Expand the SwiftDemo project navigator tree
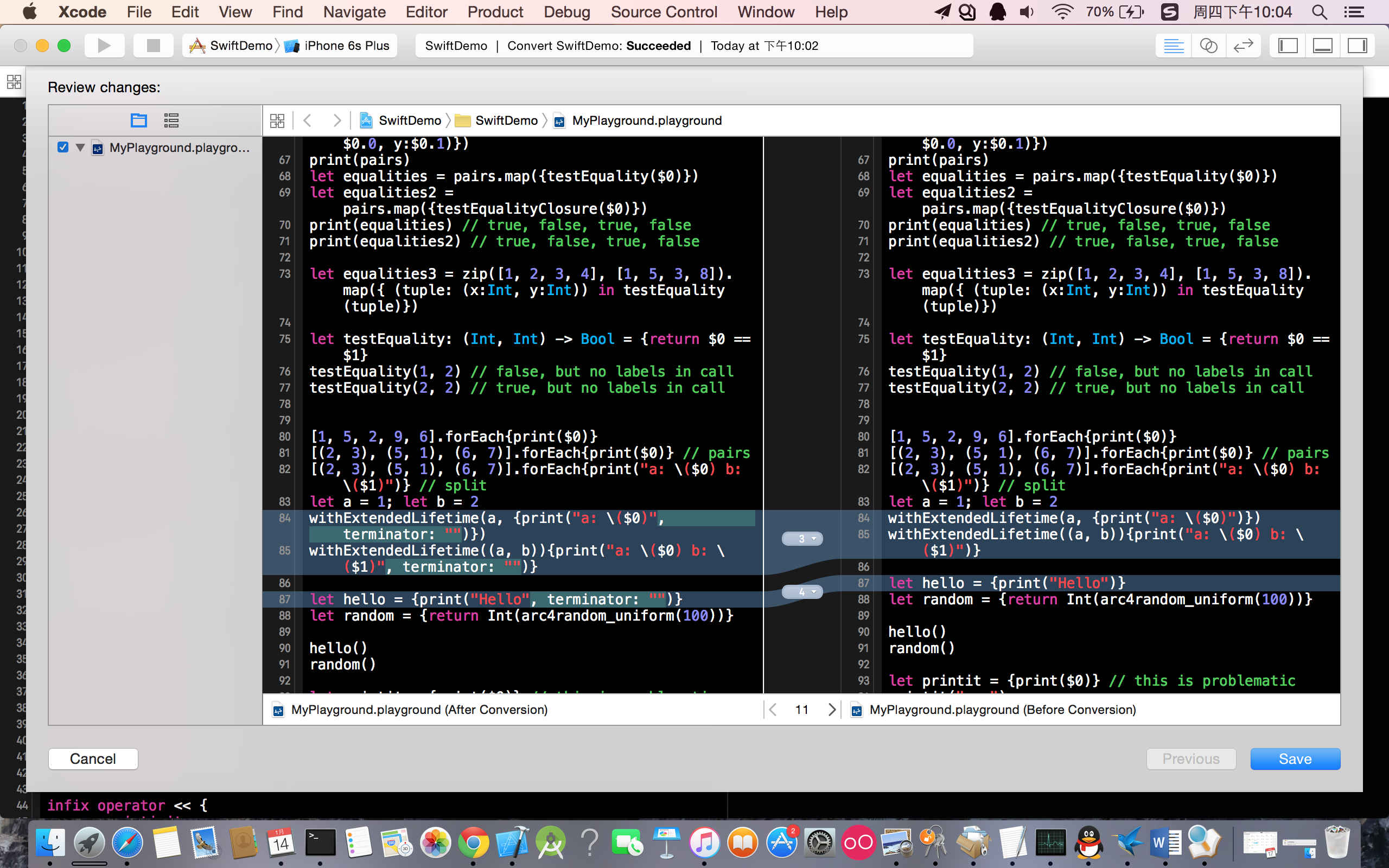 pyautogui.click(x=80, y=147)
